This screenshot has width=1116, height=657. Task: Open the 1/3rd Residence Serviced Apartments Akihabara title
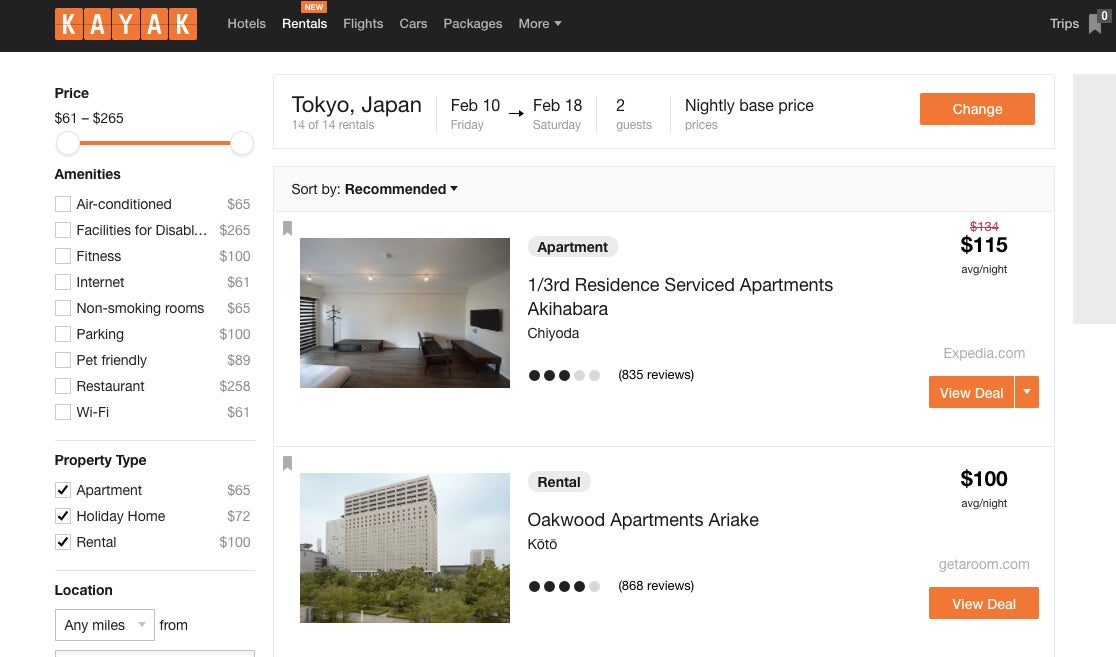(680, 297)
